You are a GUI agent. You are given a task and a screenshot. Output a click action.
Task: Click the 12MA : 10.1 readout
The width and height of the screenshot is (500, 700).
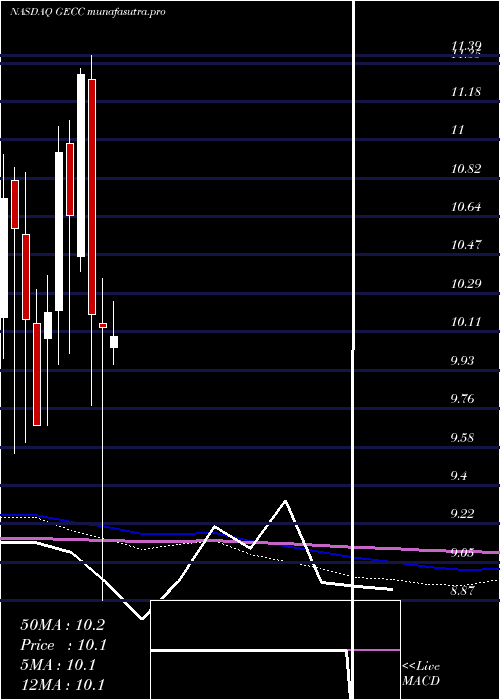coord(62,684)
